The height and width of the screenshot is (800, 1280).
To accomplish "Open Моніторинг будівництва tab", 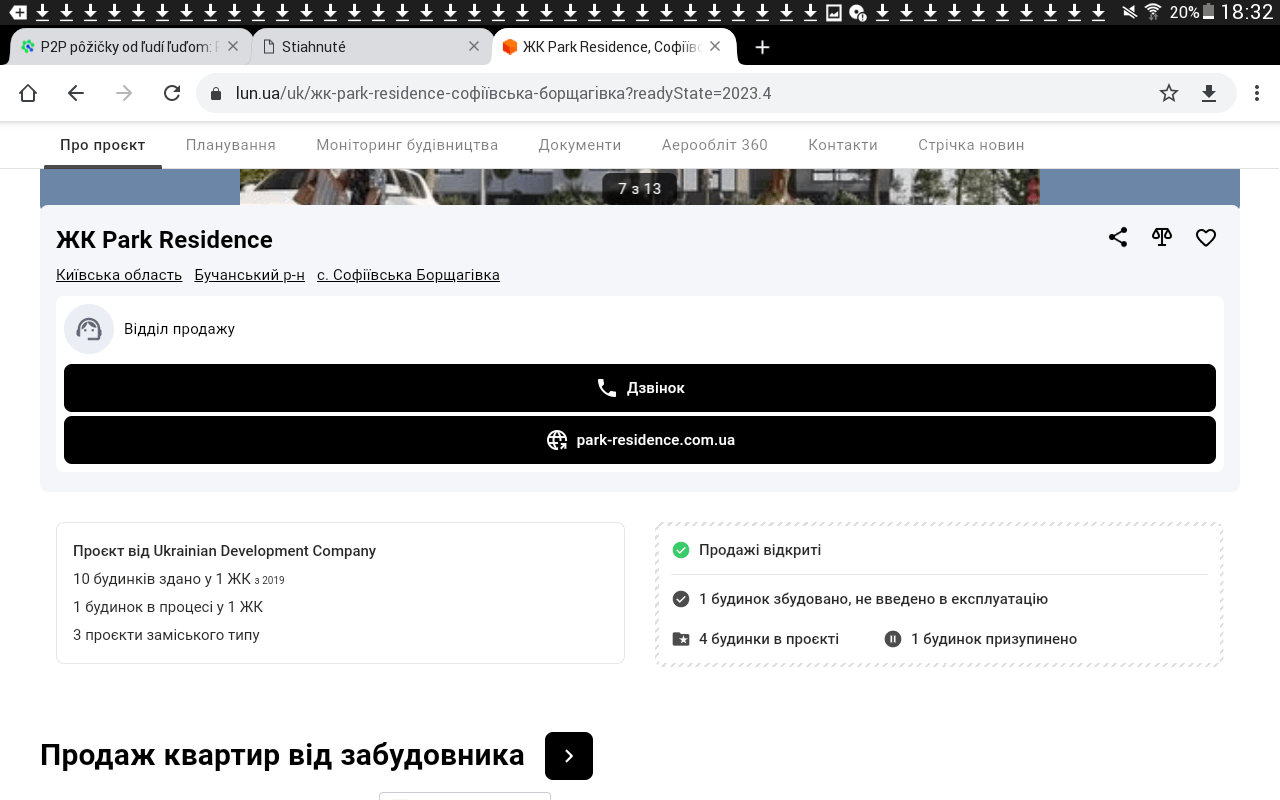I will pos(407,145).
